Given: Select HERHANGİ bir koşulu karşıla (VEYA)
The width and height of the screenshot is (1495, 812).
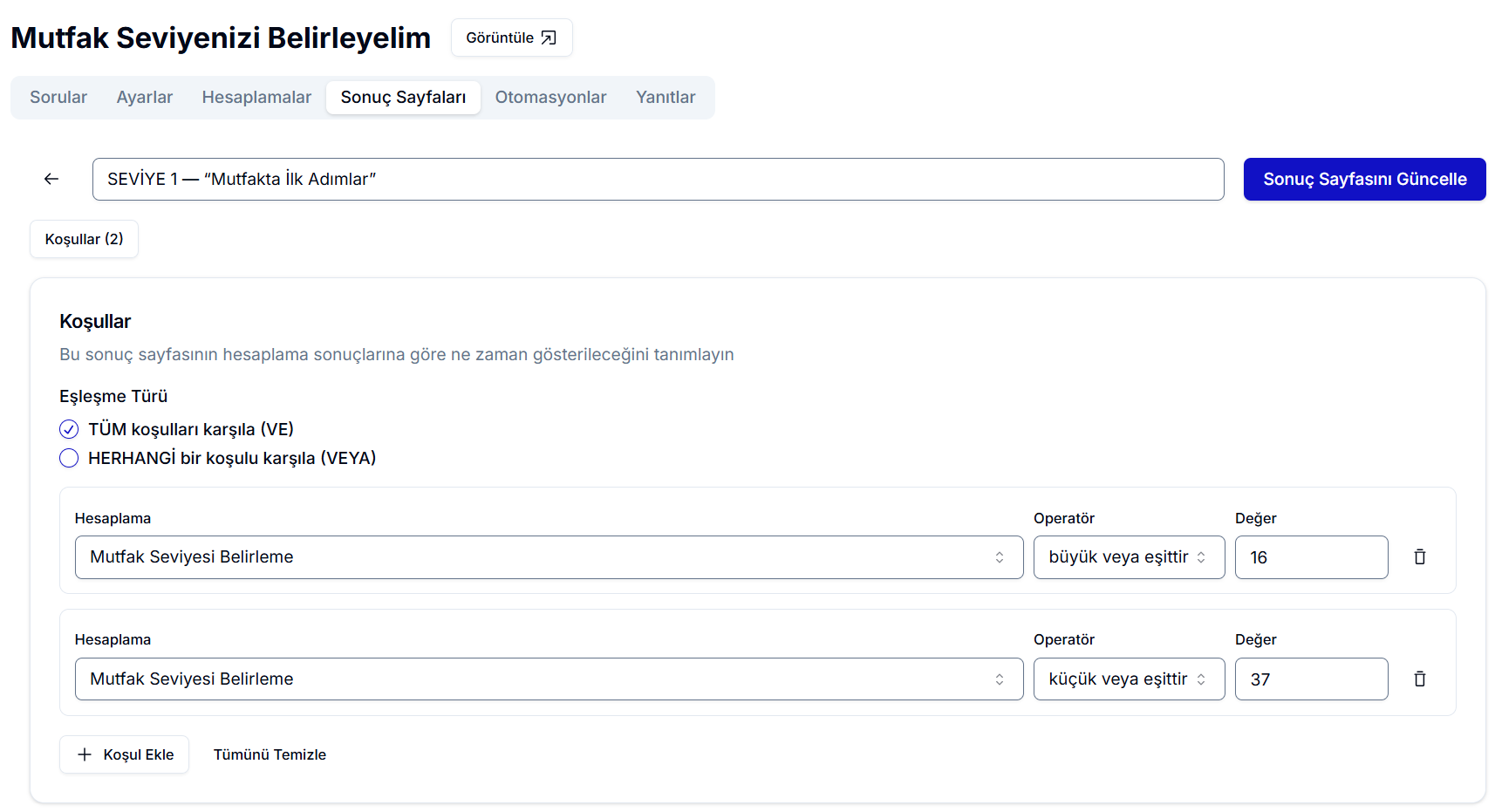Looking at the screenshot, I should (x=69, y=458).
